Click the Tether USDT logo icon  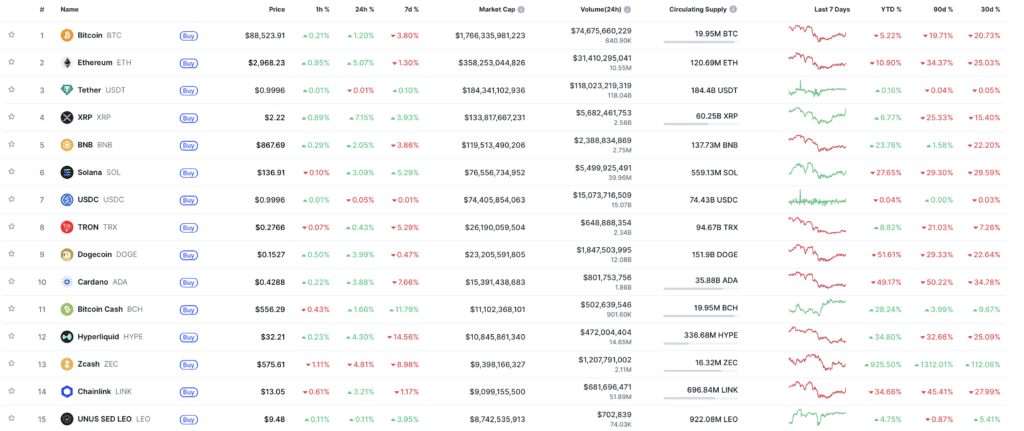tap(66, 90)
